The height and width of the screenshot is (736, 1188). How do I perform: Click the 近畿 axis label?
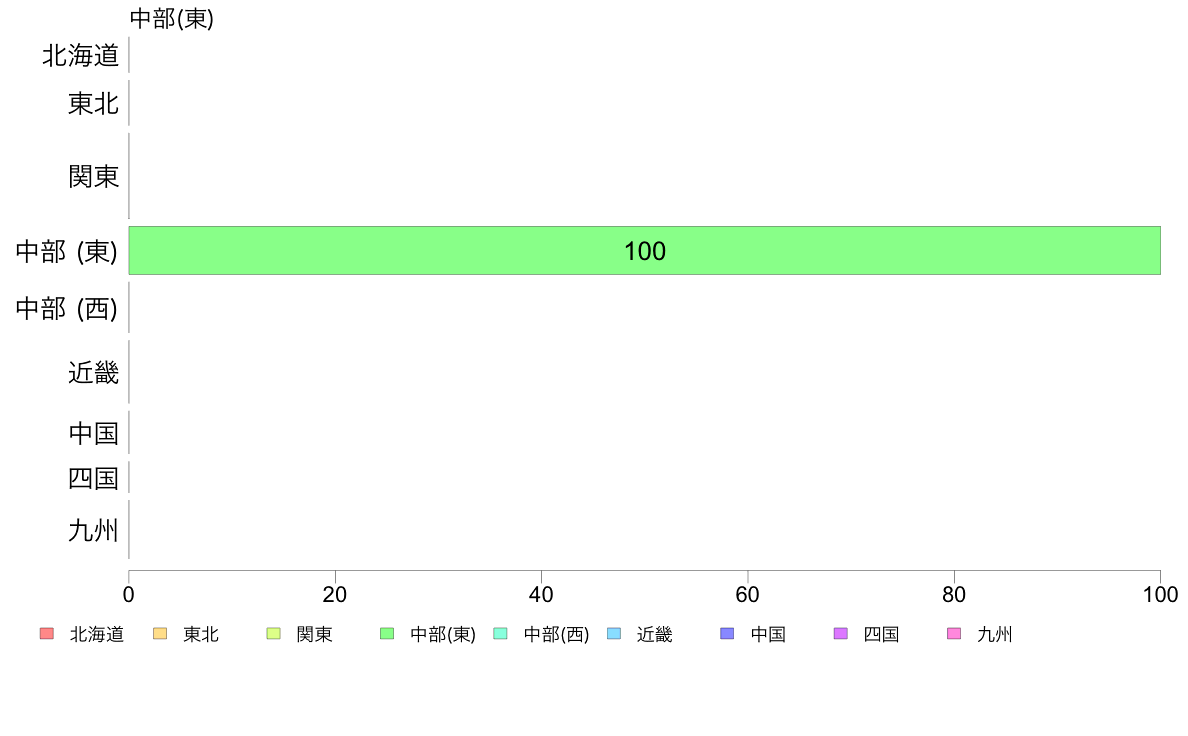[93, 372]
